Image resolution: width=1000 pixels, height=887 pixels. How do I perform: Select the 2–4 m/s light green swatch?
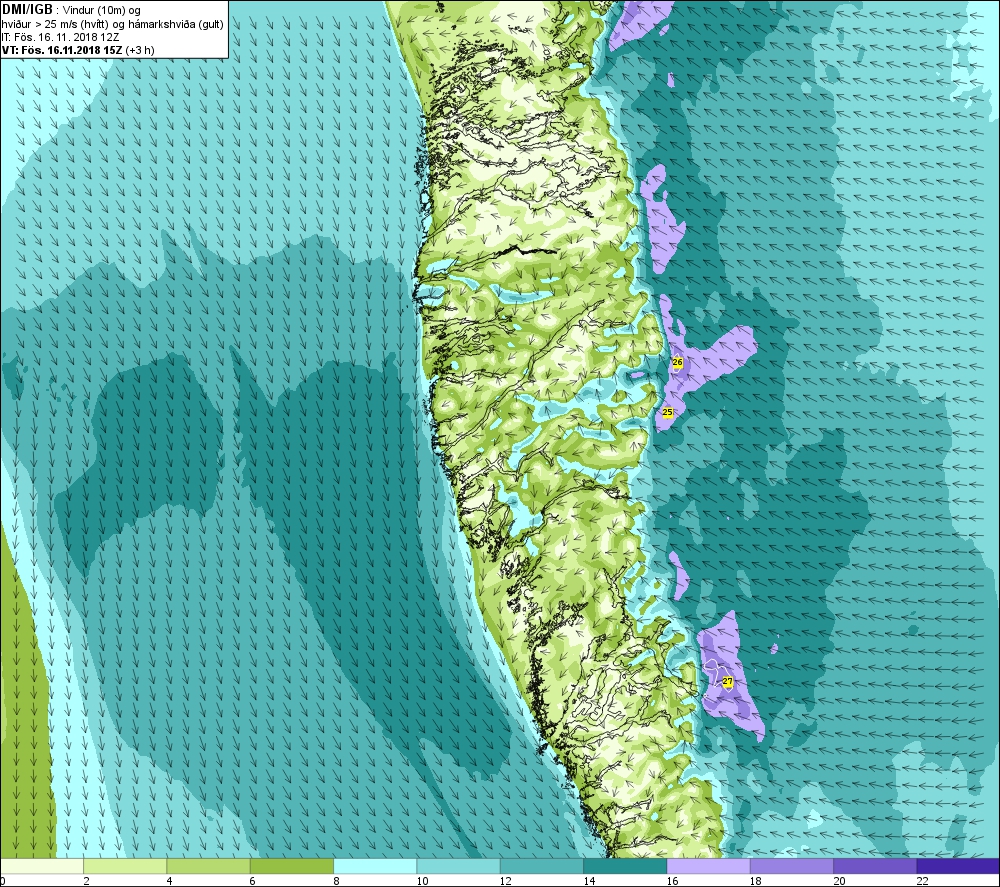(x=125, y=866)
